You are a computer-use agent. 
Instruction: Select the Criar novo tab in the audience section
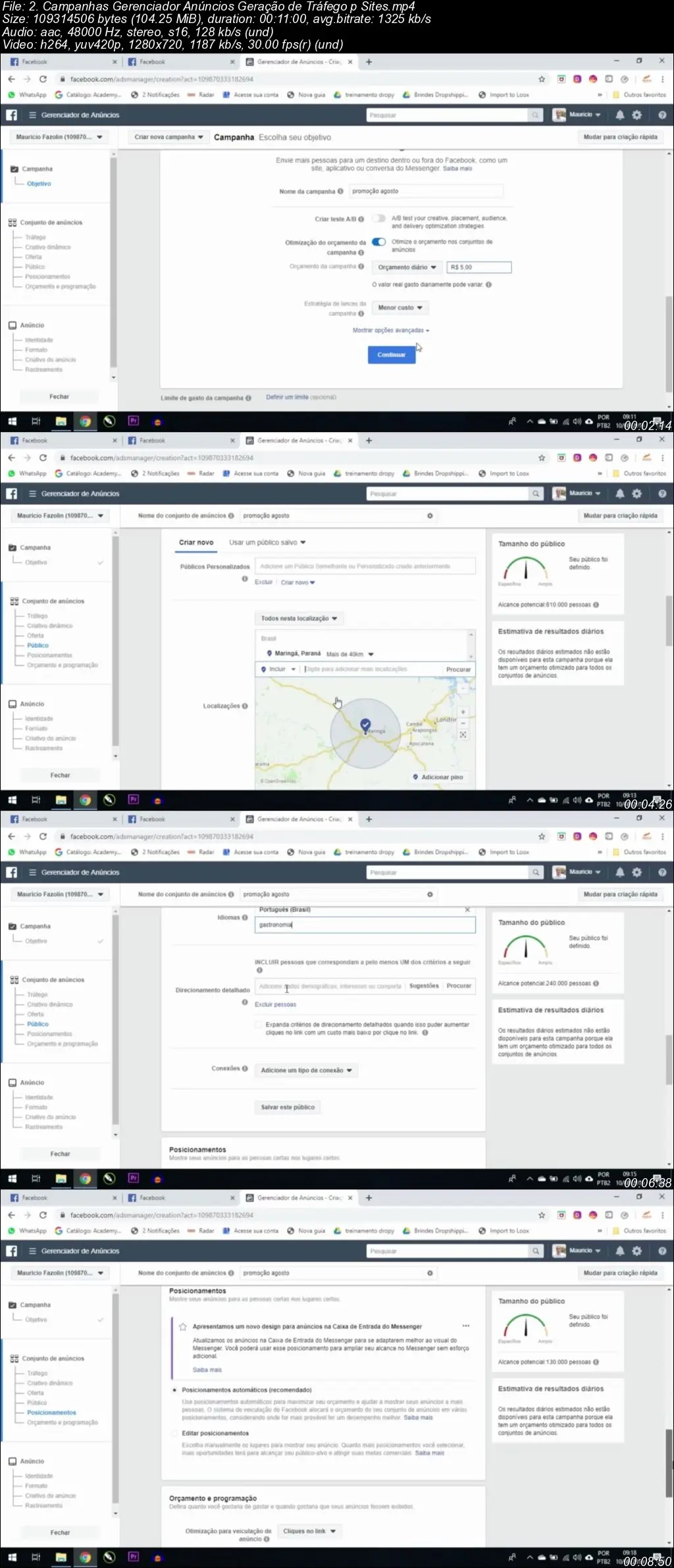(x=196, y=543)
